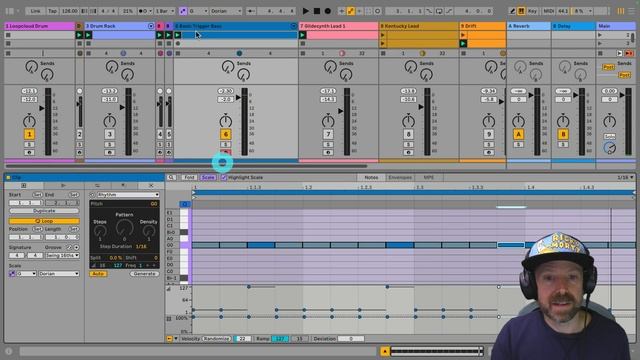Open the piano roll magnifier search icon
Image resolution: width=640 pixels, height=360 pixels.
coord(171,178)
